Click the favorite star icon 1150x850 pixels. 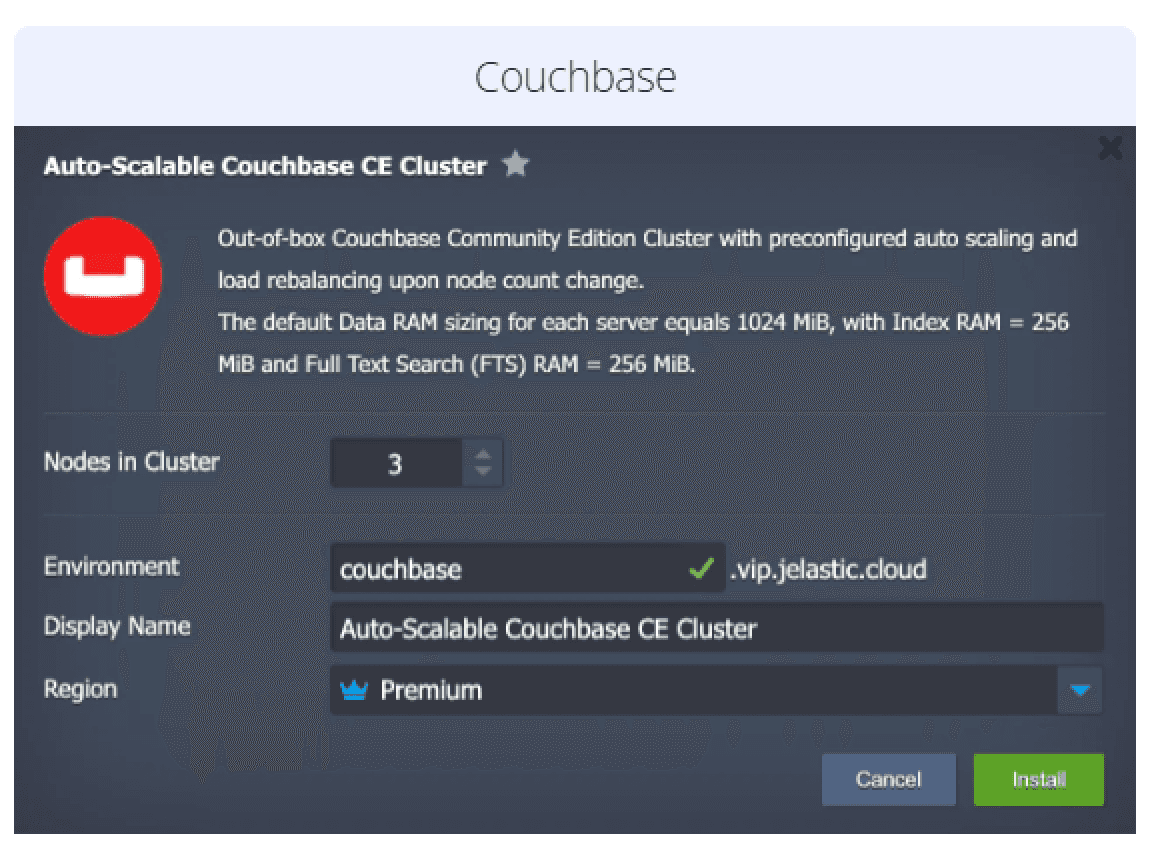pyautogui.click(x=515, y=165)
